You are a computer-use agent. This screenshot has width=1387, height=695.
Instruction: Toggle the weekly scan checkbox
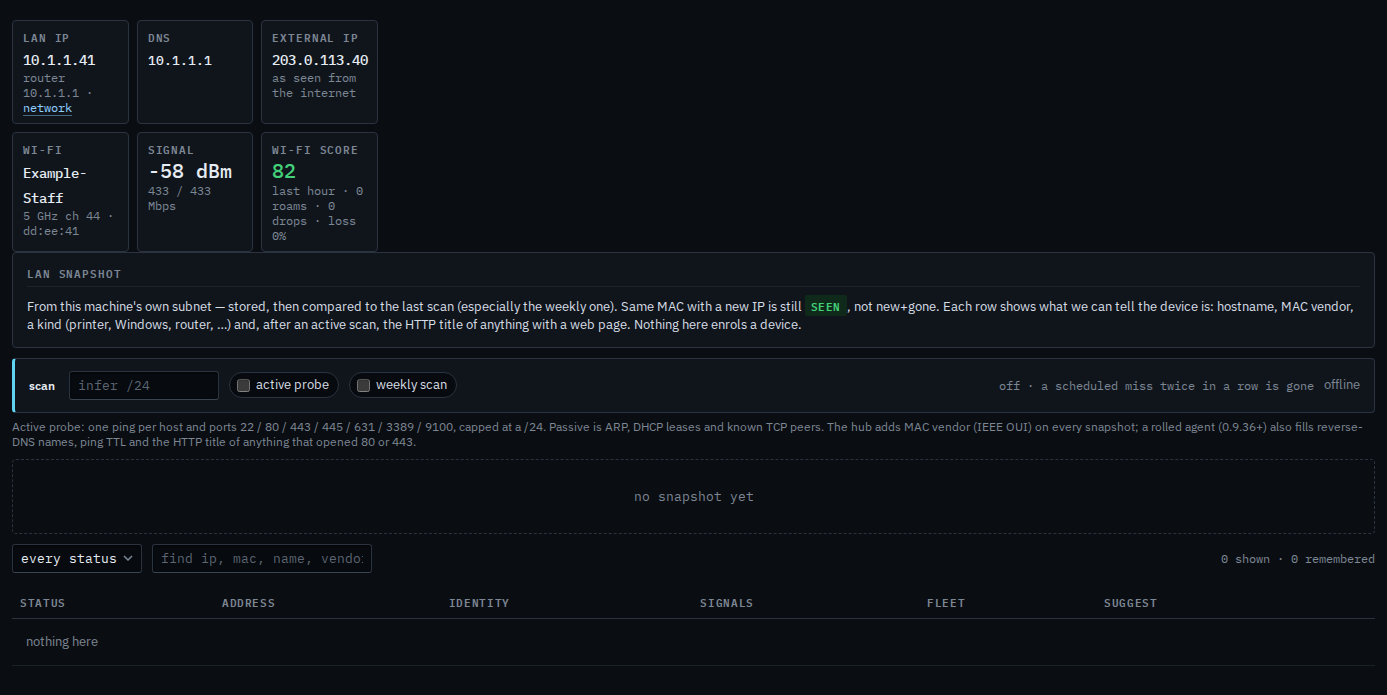point(364,385)
